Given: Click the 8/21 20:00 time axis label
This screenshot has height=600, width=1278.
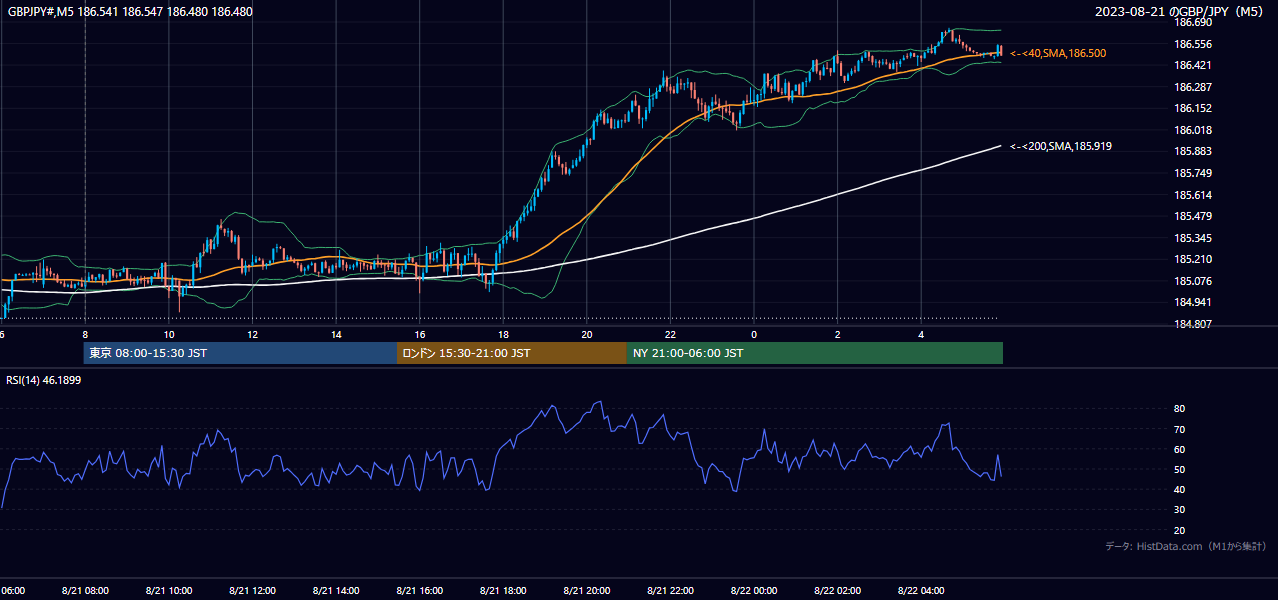Looking at the screenshot, I should pos(587,591).
